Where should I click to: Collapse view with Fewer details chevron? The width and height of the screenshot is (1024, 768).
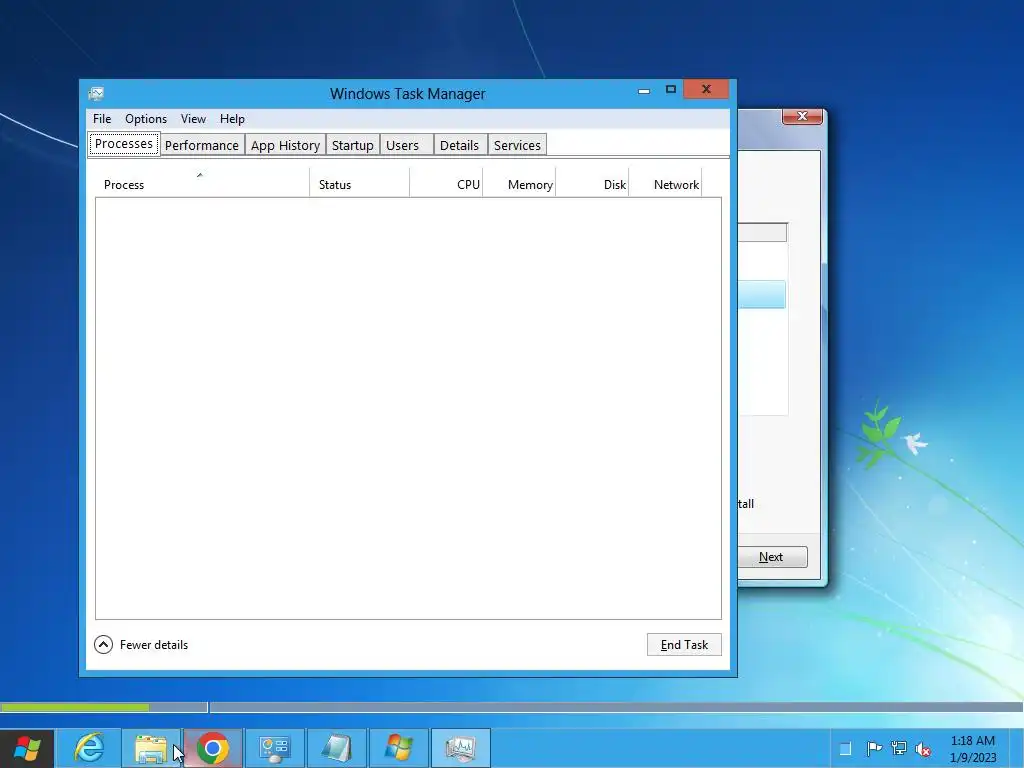(x=103, y=645)
